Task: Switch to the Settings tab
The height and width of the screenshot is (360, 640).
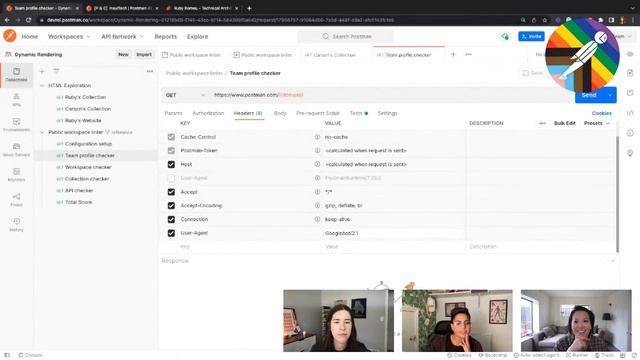Action: point(387,113)
